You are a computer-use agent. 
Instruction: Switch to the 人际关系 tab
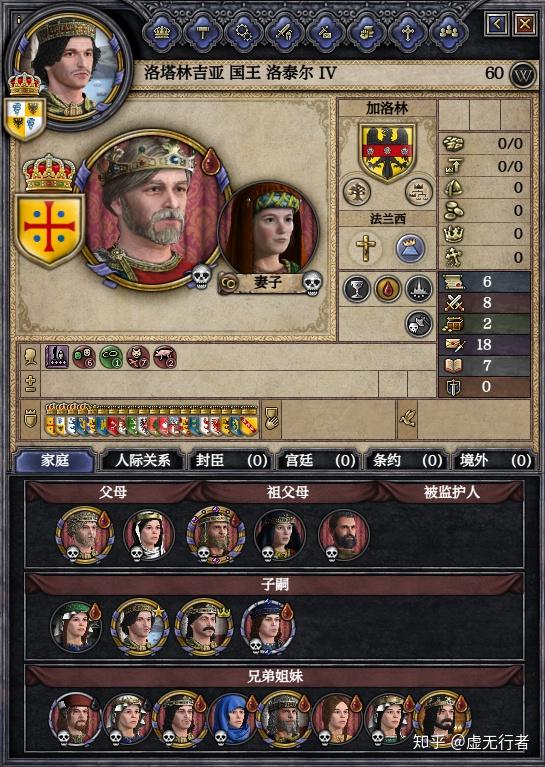[x=142, y=461]
